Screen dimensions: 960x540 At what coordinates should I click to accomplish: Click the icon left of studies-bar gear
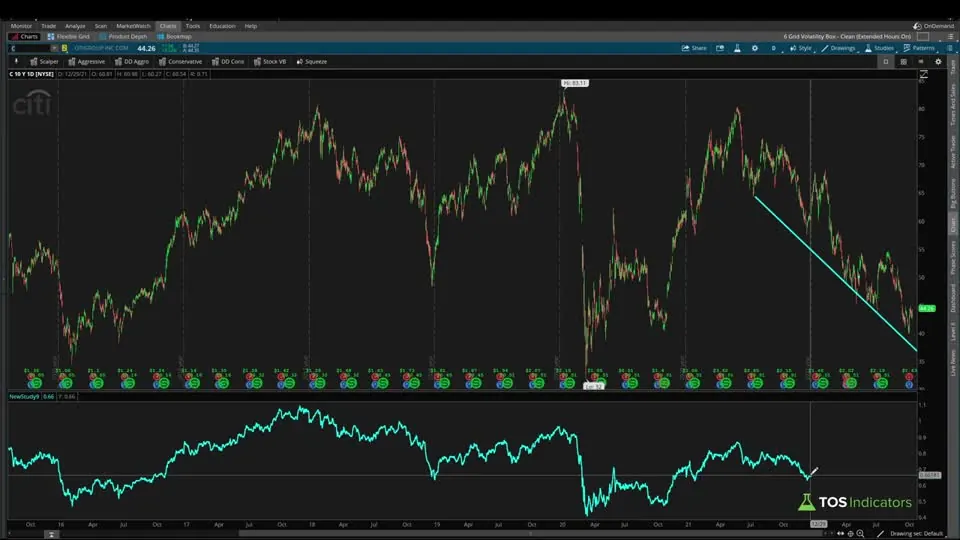point(921,61)
